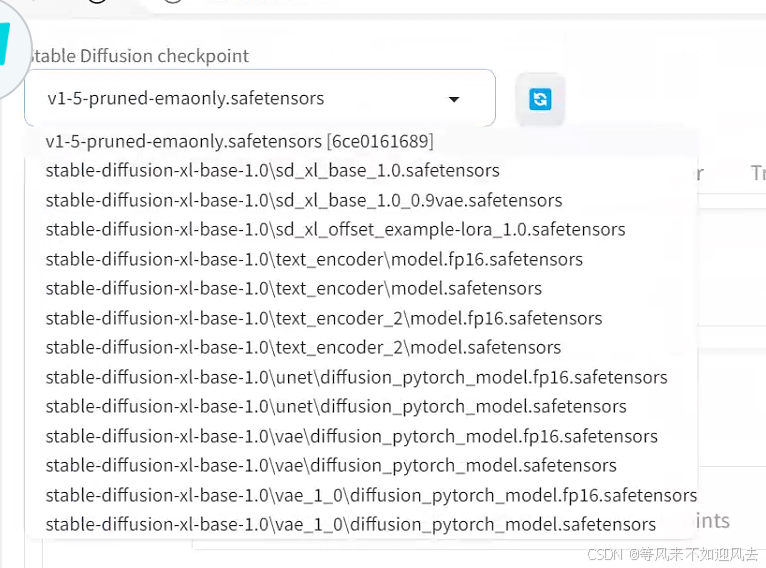Viewport: 766px width, 568px height.
Task: Select sd_xl_base_1.0_0.9vae.safetensors option
Action: click(x=362, y=200)
